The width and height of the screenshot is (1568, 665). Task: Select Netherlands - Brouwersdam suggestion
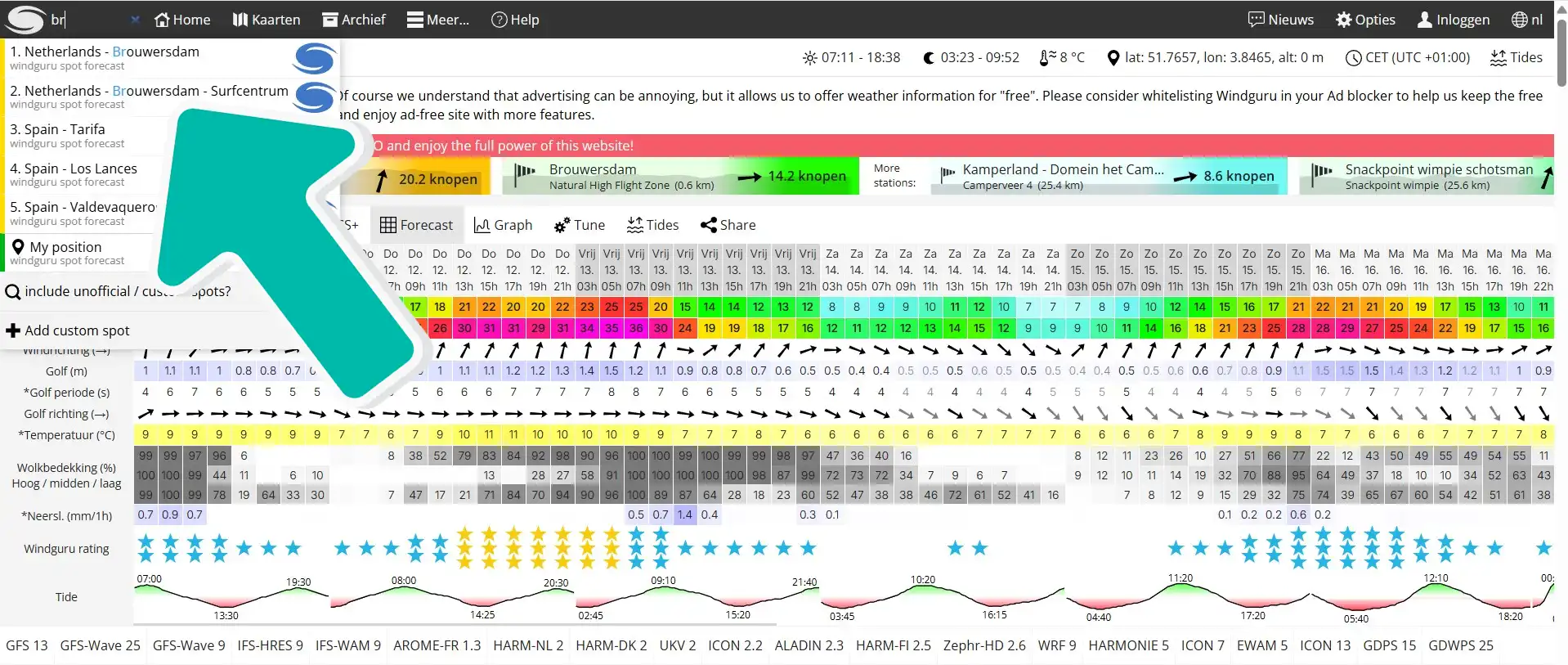pos(172,58)
